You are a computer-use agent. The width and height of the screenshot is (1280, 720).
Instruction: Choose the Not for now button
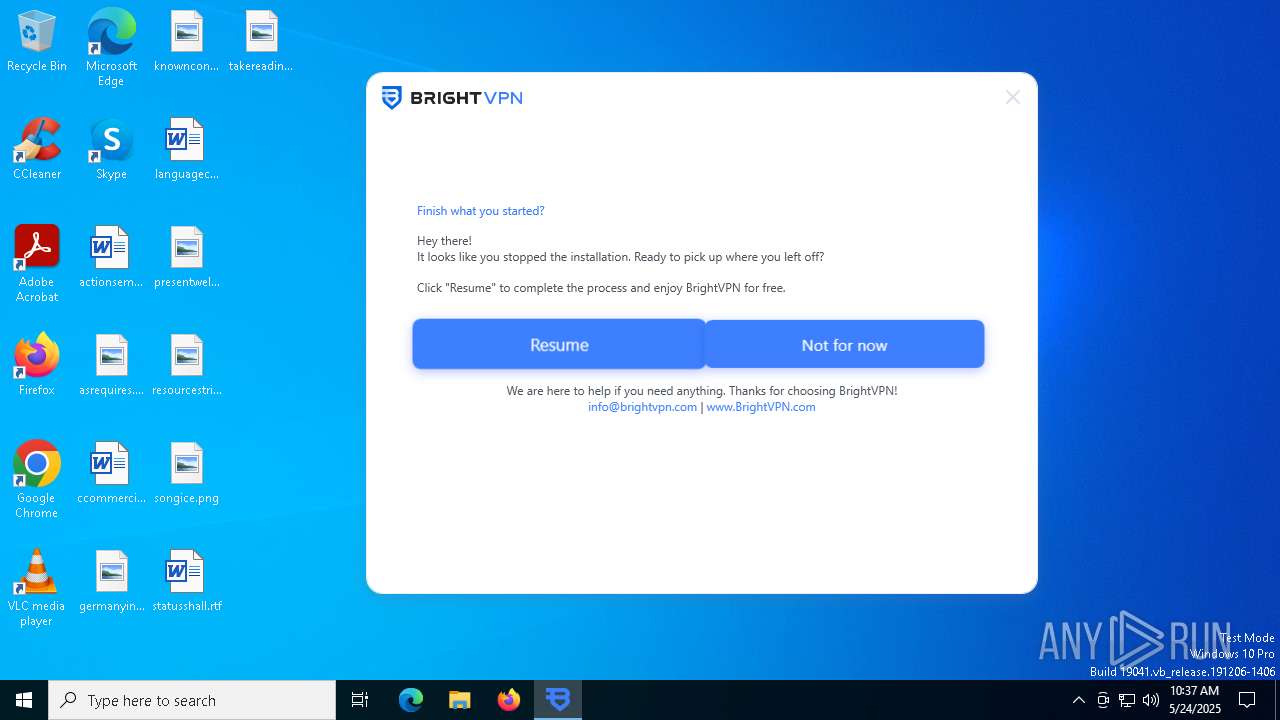(x=844, y=344)
